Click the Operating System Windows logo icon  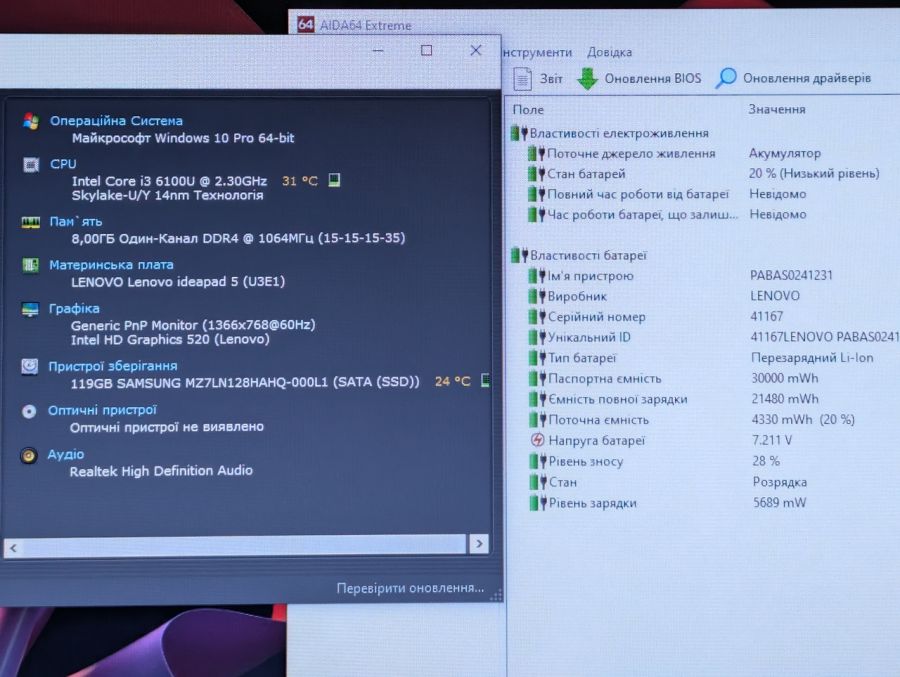click(30, 121)
